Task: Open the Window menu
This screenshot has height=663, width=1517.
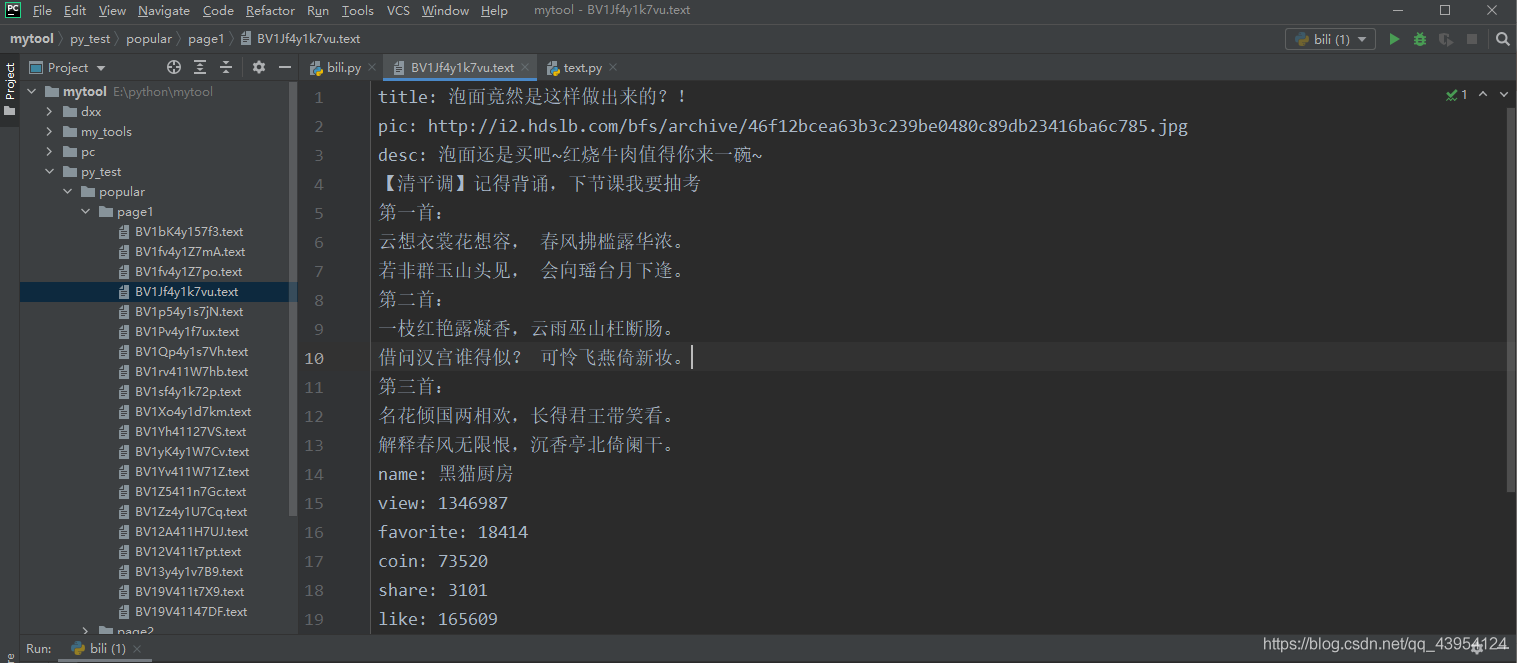Action: 445,10
